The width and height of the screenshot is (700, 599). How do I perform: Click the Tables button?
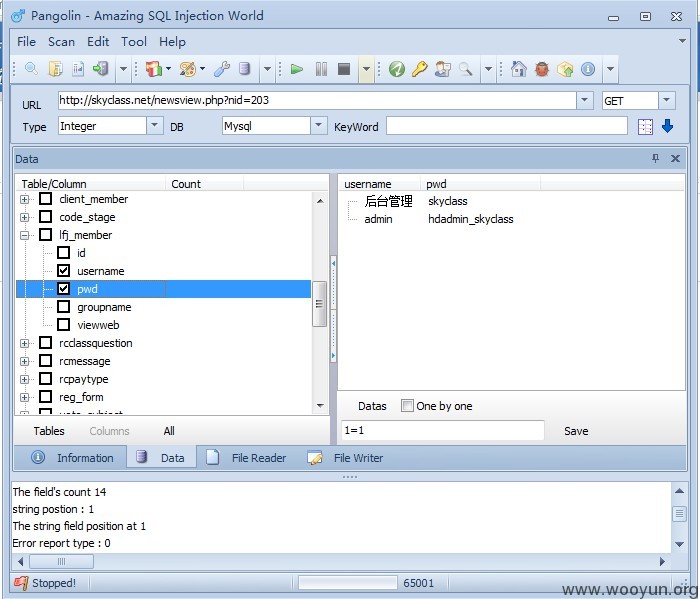[x=49, y=431]
